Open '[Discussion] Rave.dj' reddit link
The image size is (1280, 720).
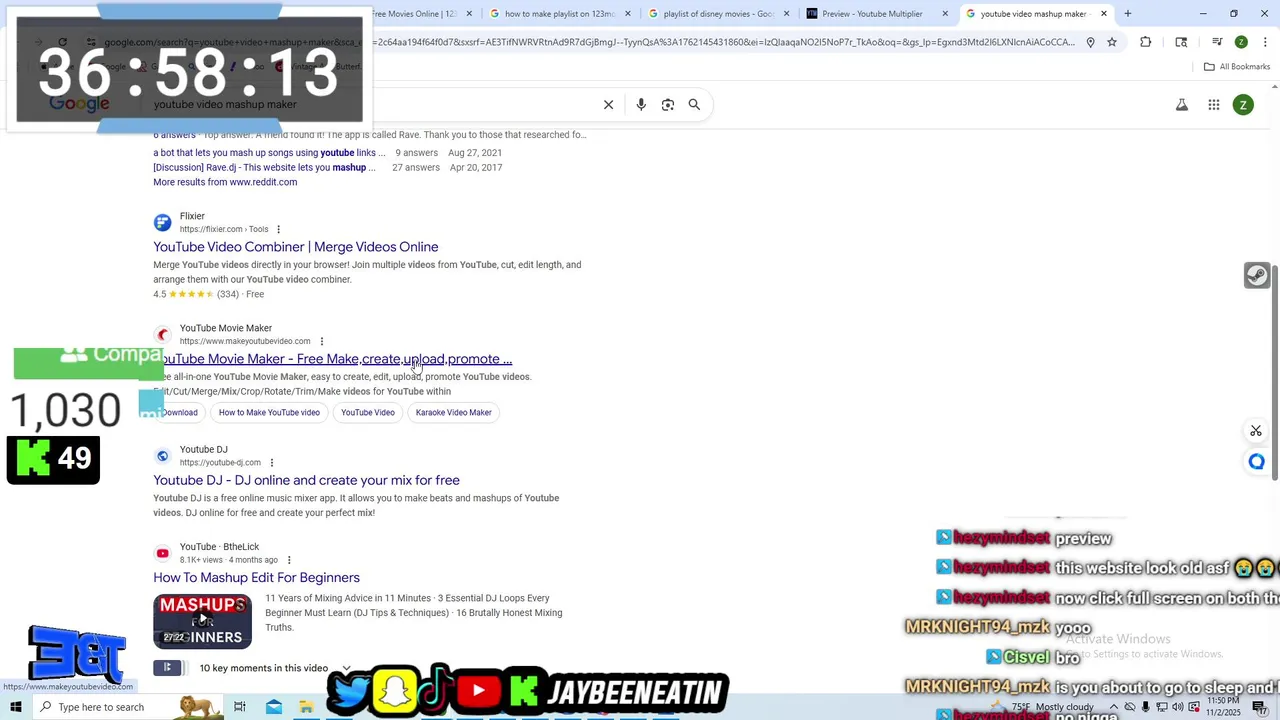[264, 168]
